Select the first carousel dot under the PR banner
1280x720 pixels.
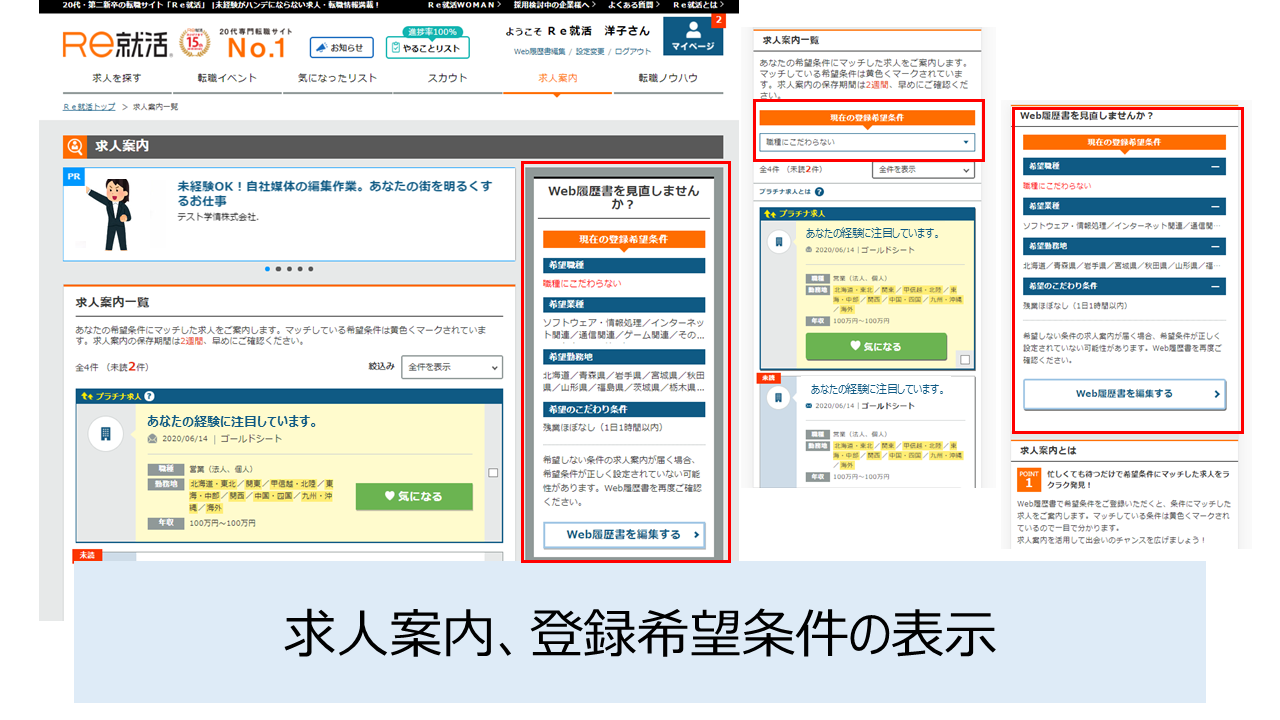(x=267, y=269)
